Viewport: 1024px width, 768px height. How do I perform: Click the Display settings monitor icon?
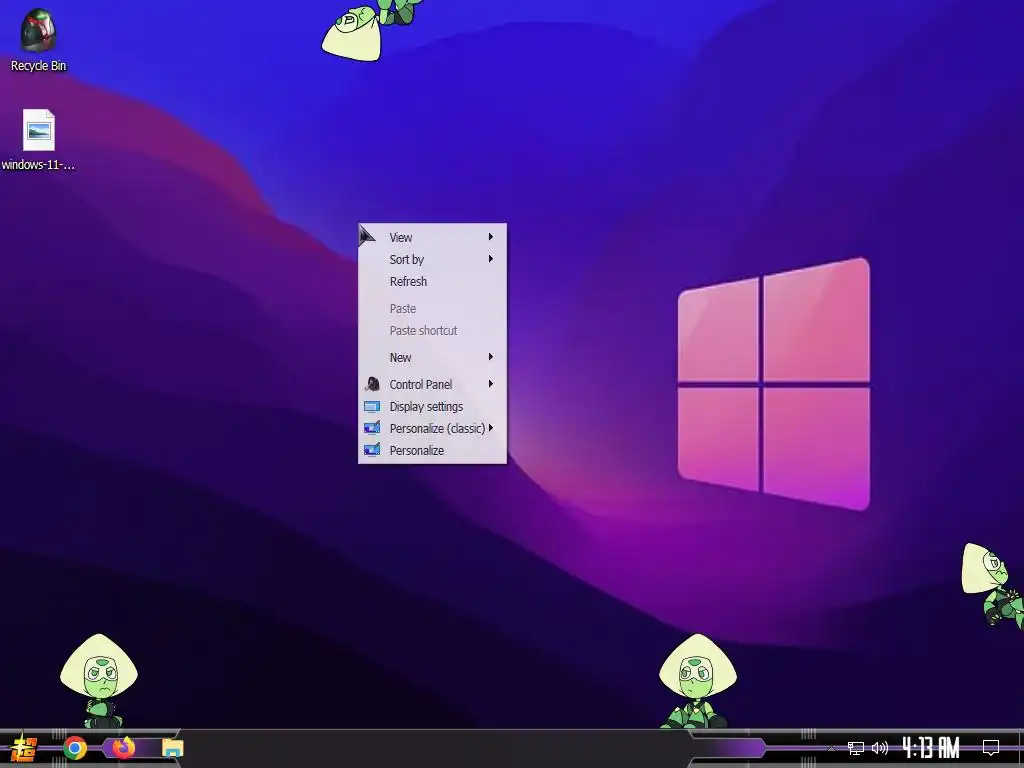(372, 406)
